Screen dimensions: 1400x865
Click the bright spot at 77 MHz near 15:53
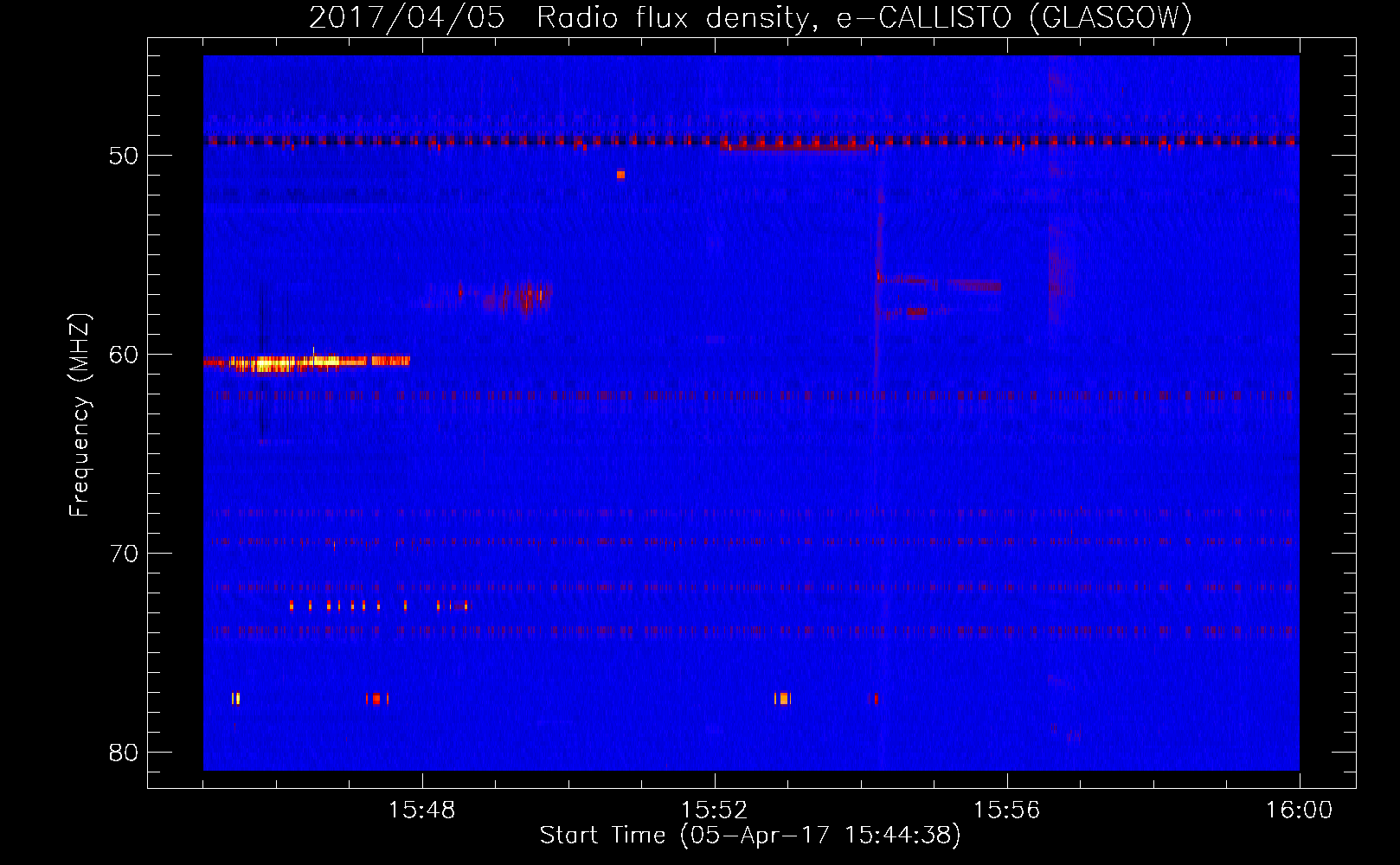[782, 699]
